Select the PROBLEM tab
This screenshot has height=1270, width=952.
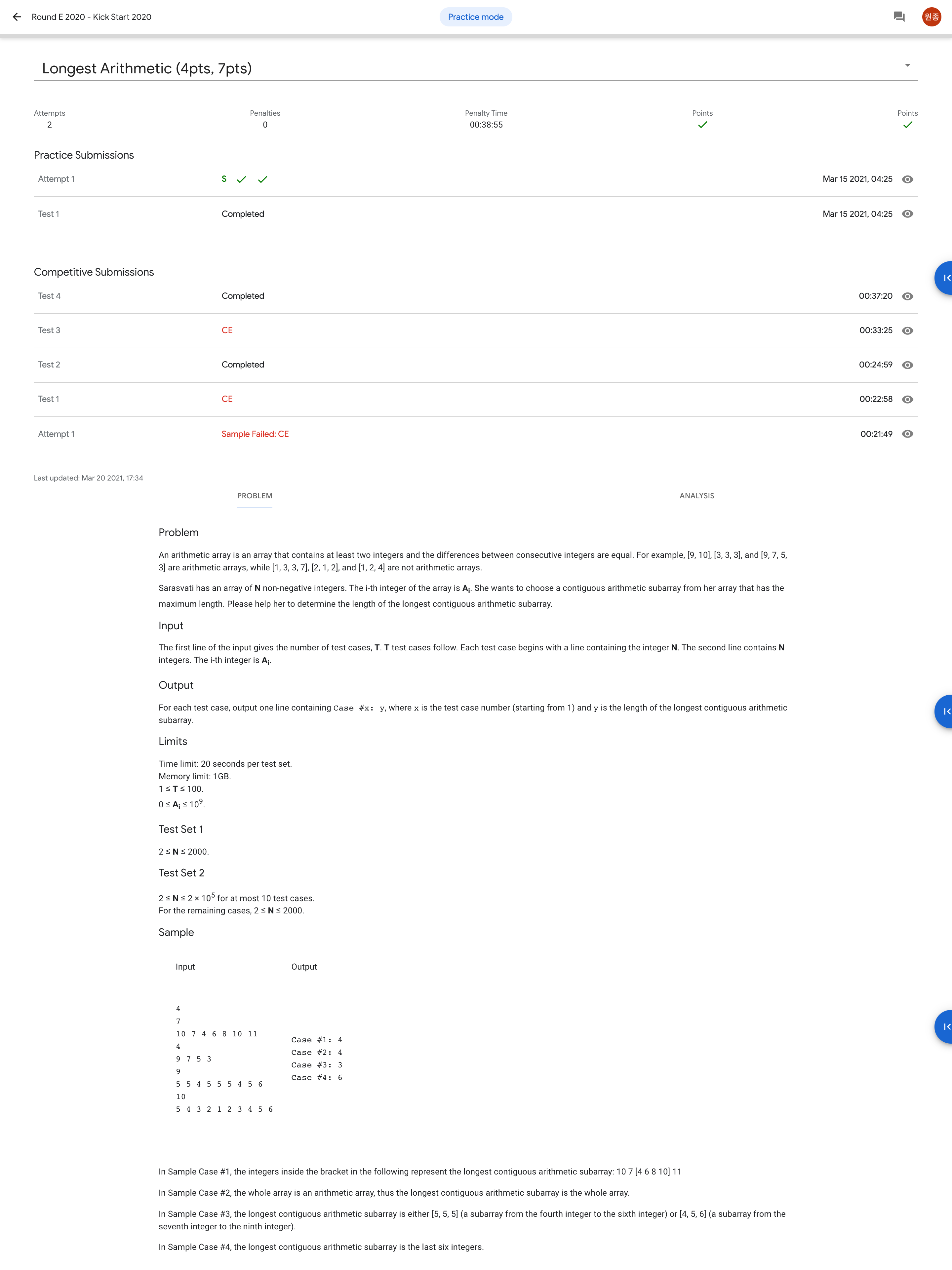(x=255, y=495)
